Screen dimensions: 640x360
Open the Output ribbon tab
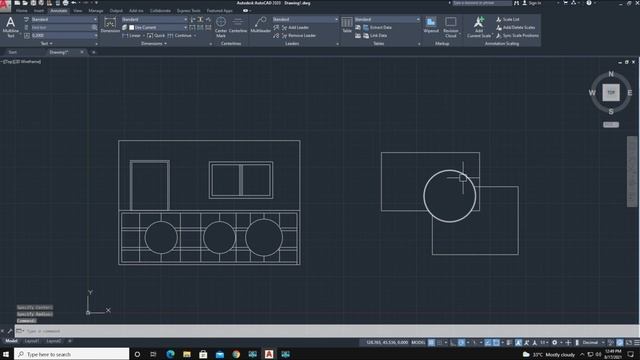(x=116, y=11)
